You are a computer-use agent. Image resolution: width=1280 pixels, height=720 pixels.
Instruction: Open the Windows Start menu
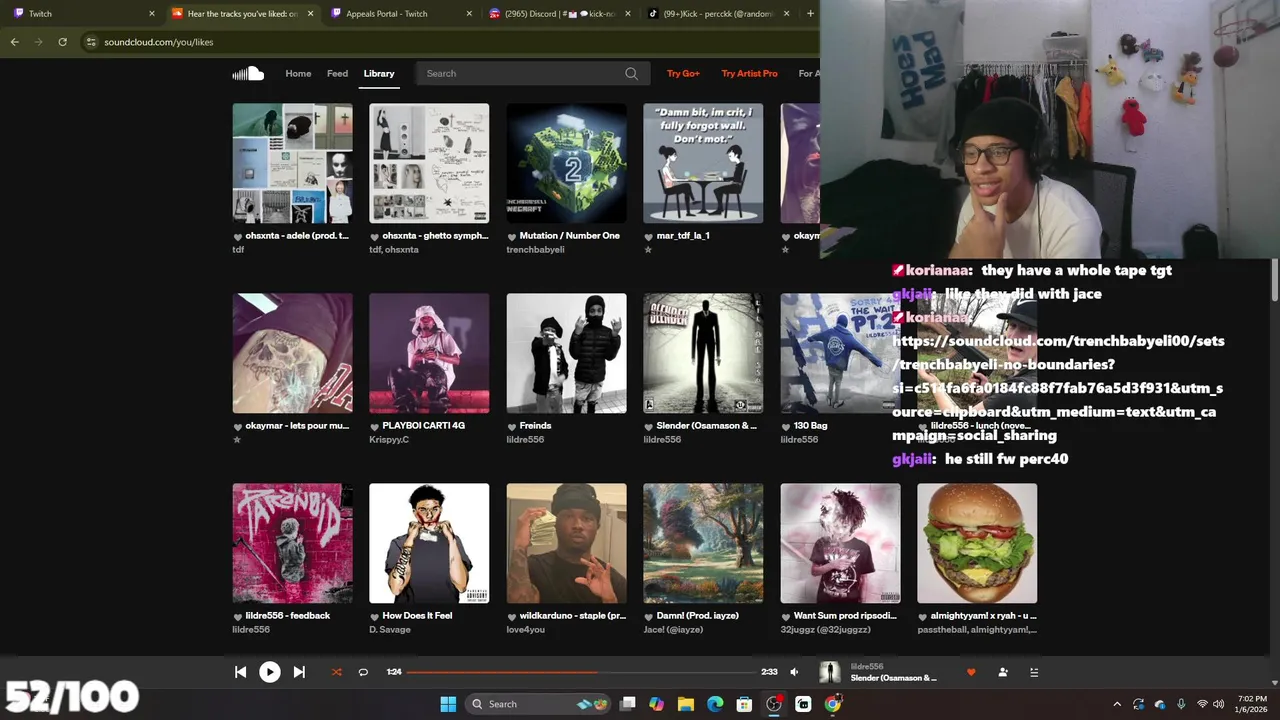[x=448, y=704]
